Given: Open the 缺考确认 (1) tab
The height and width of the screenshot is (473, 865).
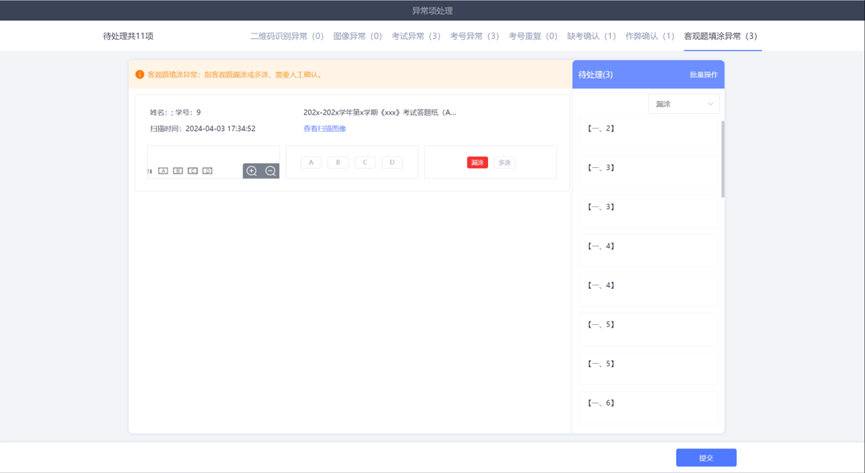Looking at the screenshot, I should coord(591,36).
